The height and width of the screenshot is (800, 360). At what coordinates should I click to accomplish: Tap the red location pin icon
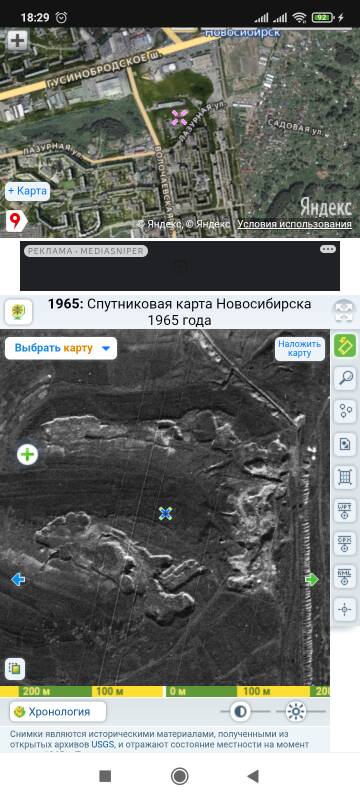click(16, 221)
